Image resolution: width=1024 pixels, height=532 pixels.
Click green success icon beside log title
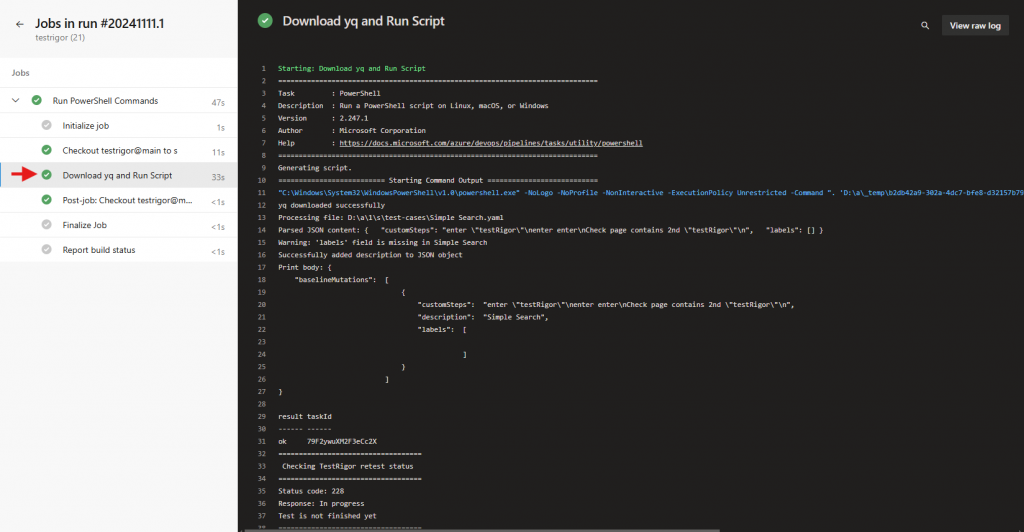click(265, 20)
